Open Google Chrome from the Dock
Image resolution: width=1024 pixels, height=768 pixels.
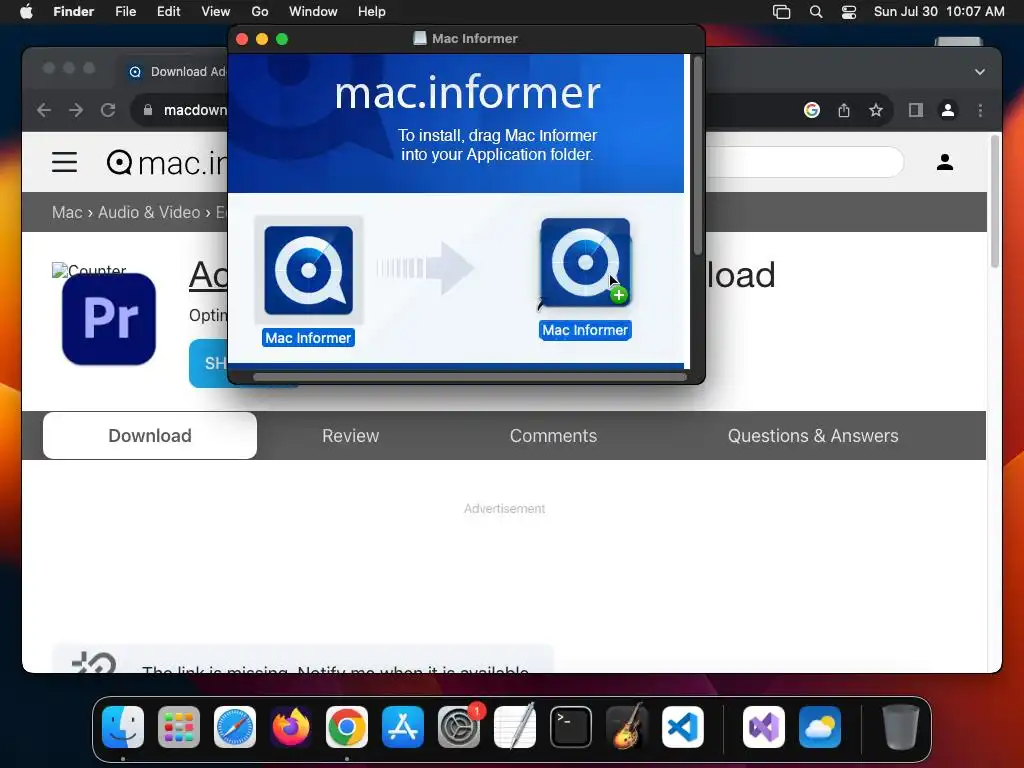click(x=347, y=727)
